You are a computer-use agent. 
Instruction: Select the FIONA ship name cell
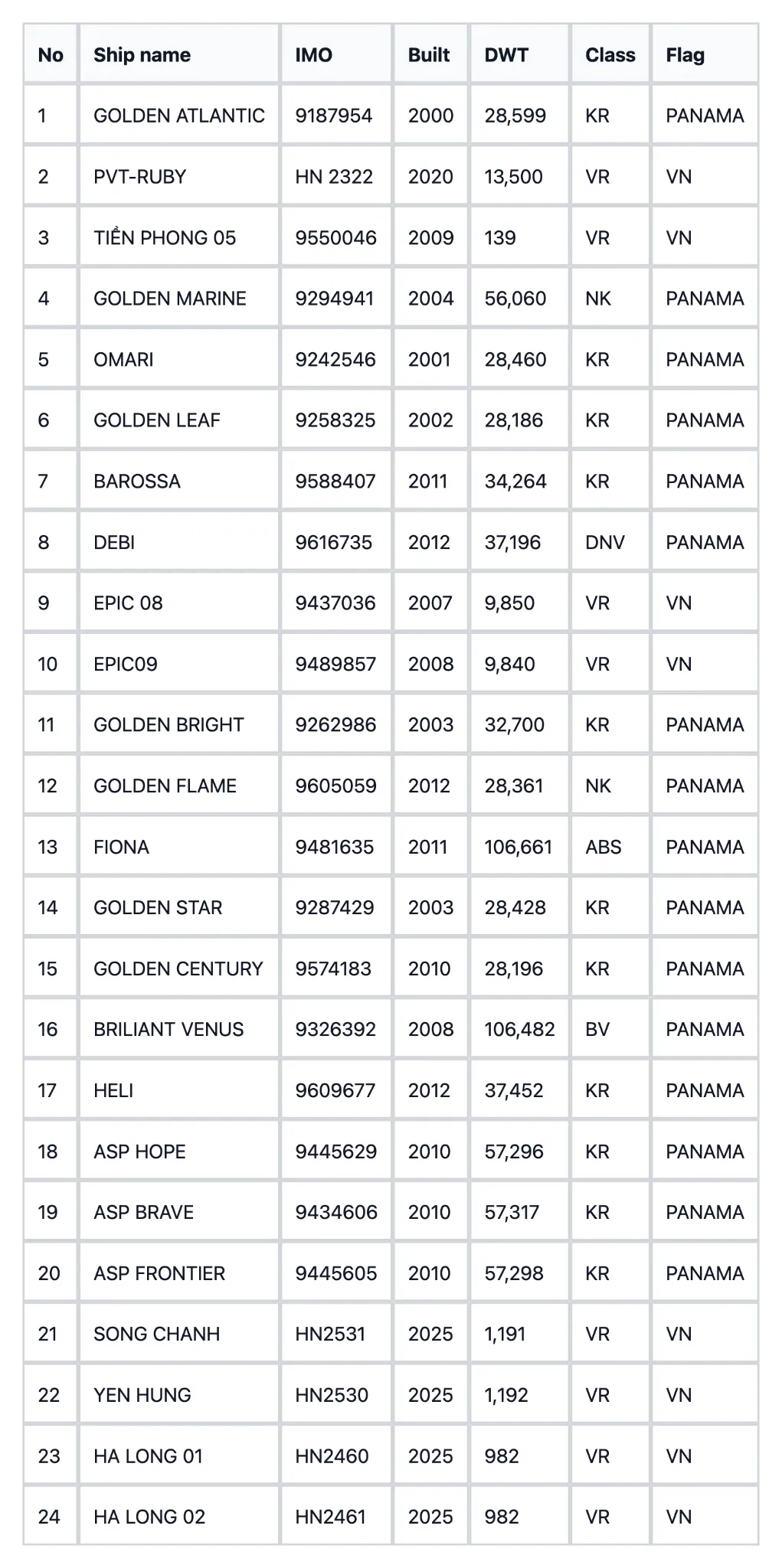(x=121, y=847)
